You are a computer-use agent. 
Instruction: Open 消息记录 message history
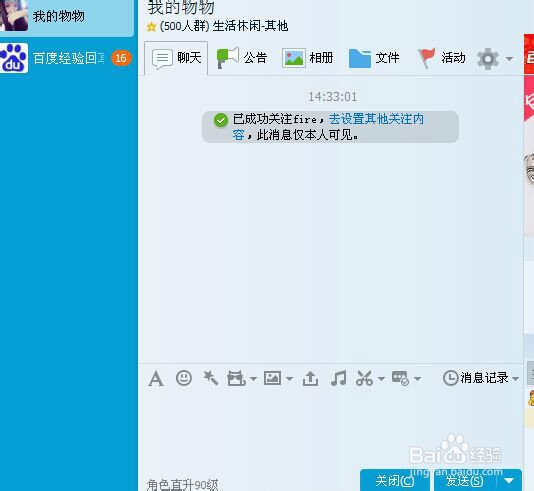(476, 378)
